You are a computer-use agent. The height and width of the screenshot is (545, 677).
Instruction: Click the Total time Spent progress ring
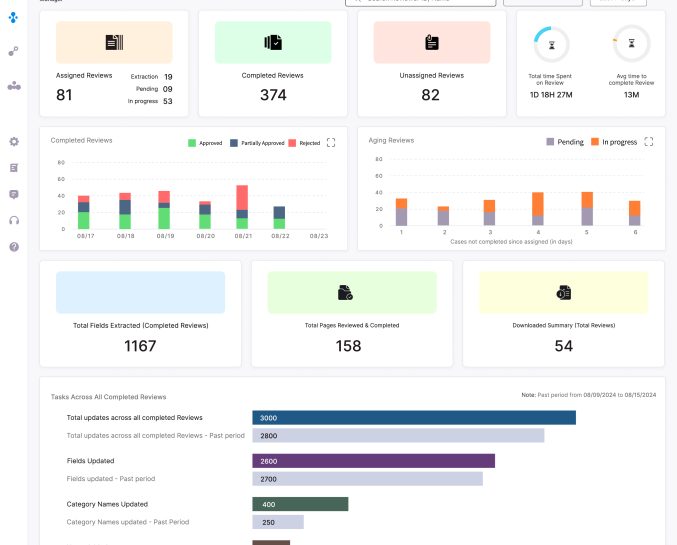point(550,43)
